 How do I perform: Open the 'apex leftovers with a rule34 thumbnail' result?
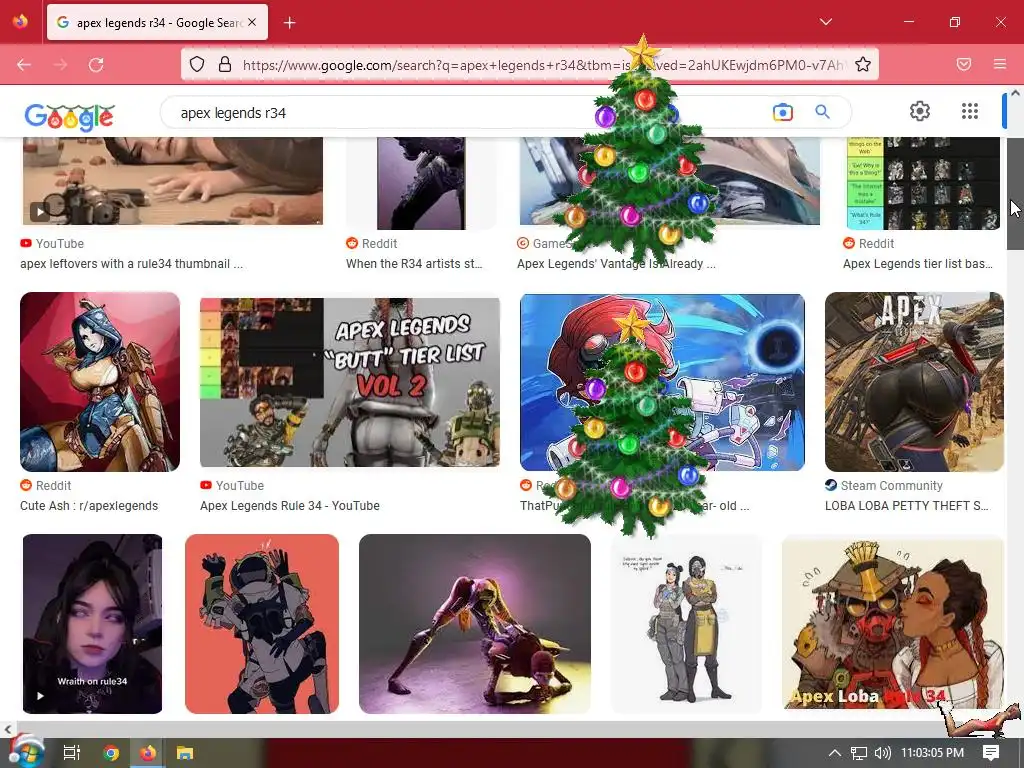131,264
